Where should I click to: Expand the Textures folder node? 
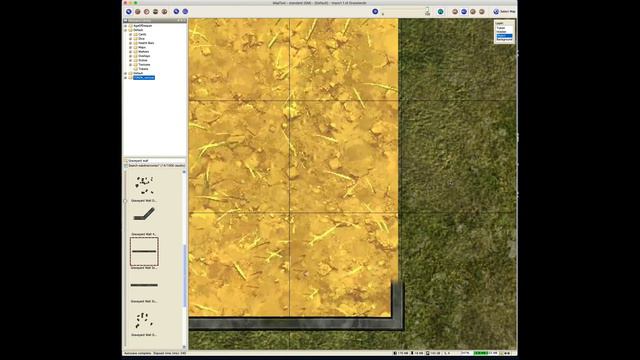pos(131,64)
